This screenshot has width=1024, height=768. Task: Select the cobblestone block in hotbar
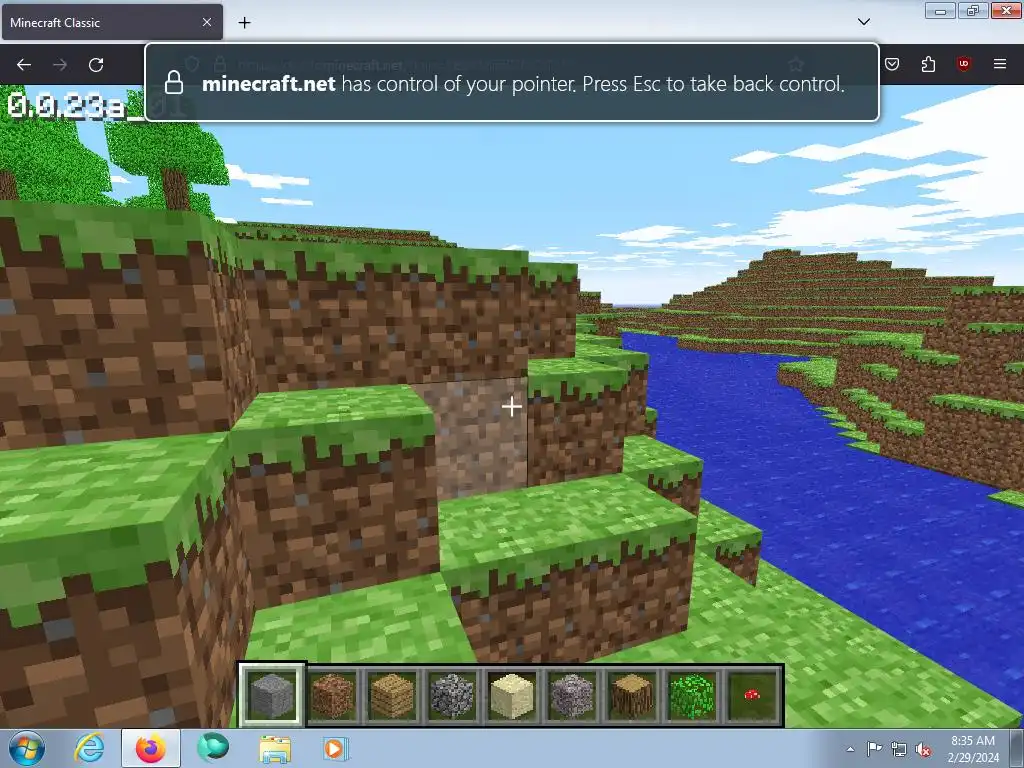pyautogui.click(x=452, y=696)
